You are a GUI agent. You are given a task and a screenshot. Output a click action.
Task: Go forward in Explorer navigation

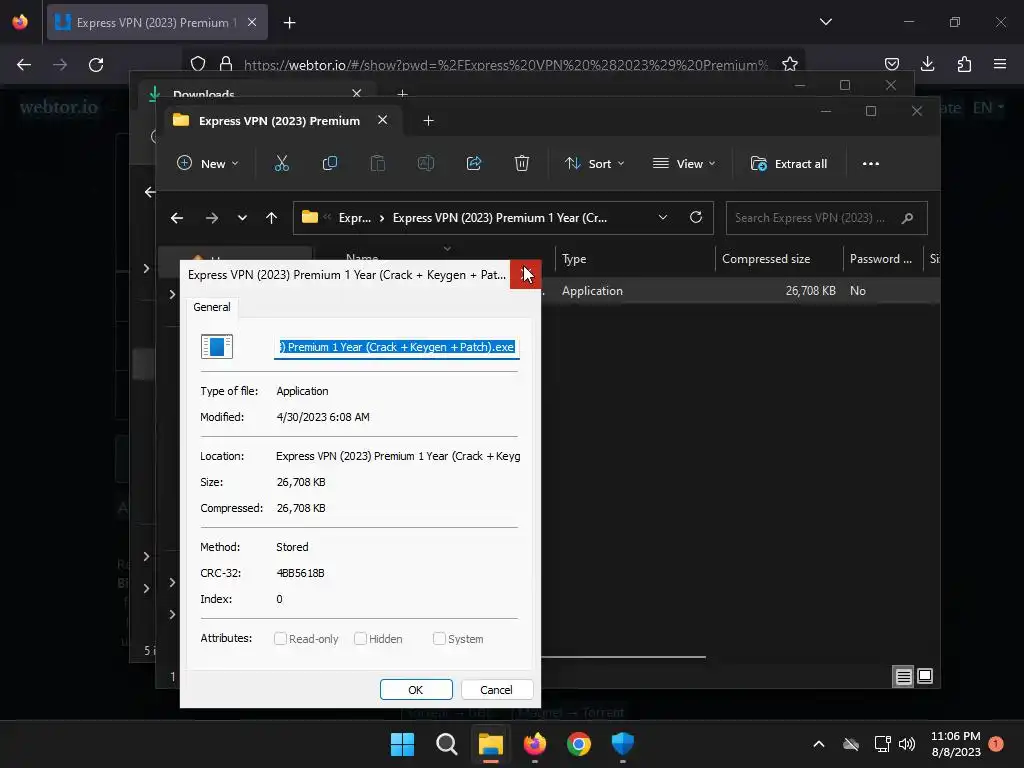[212, 218]
